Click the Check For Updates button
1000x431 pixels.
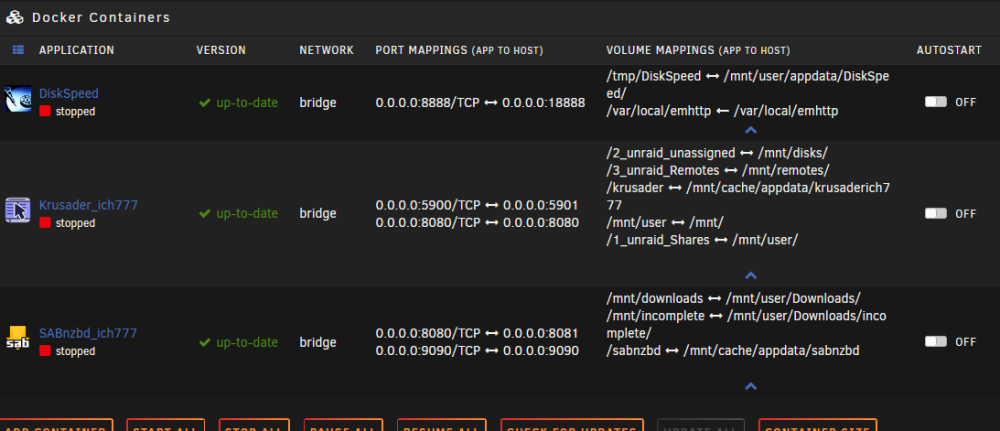(x=571, y=425)
